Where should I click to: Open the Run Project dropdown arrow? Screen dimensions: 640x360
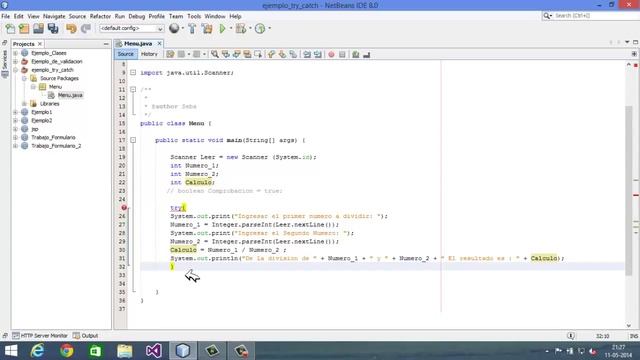[231, 28]
